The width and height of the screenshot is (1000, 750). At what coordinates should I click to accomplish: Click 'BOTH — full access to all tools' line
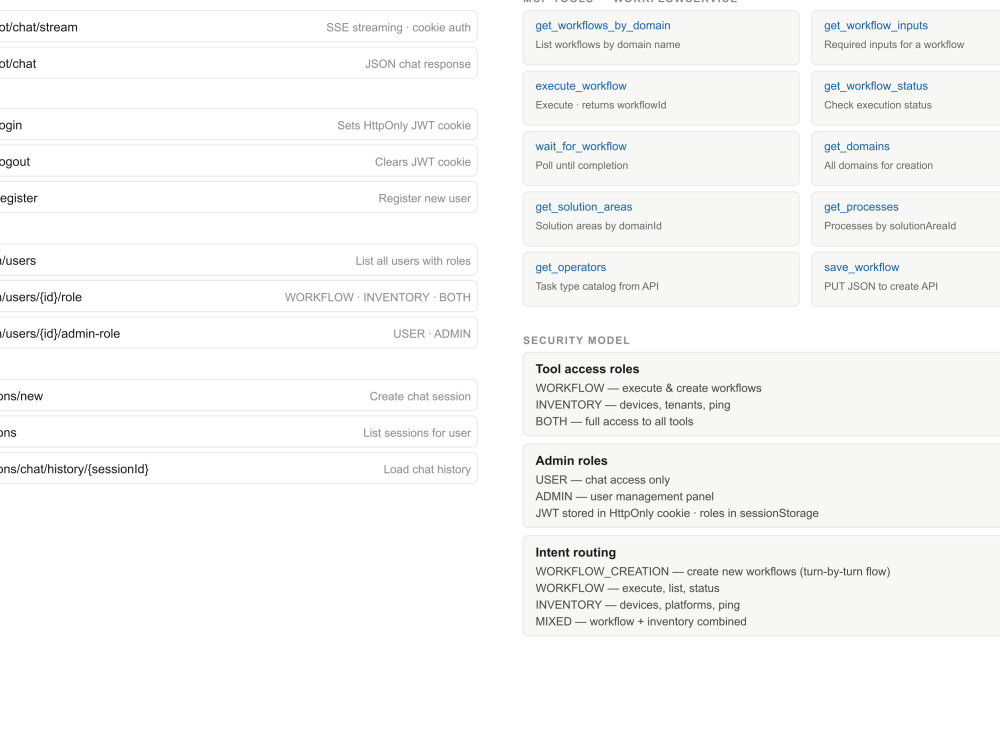click(x=614, y=422)
